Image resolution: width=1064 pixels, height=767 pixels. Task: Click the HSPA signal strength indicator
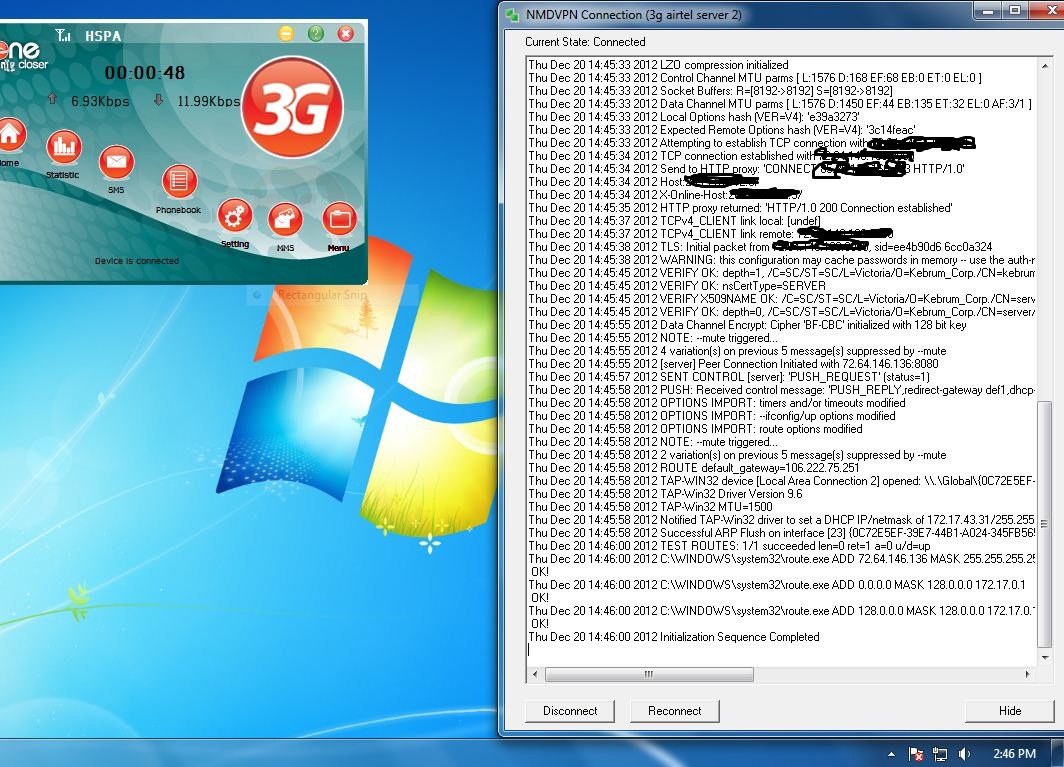(63, 35)
